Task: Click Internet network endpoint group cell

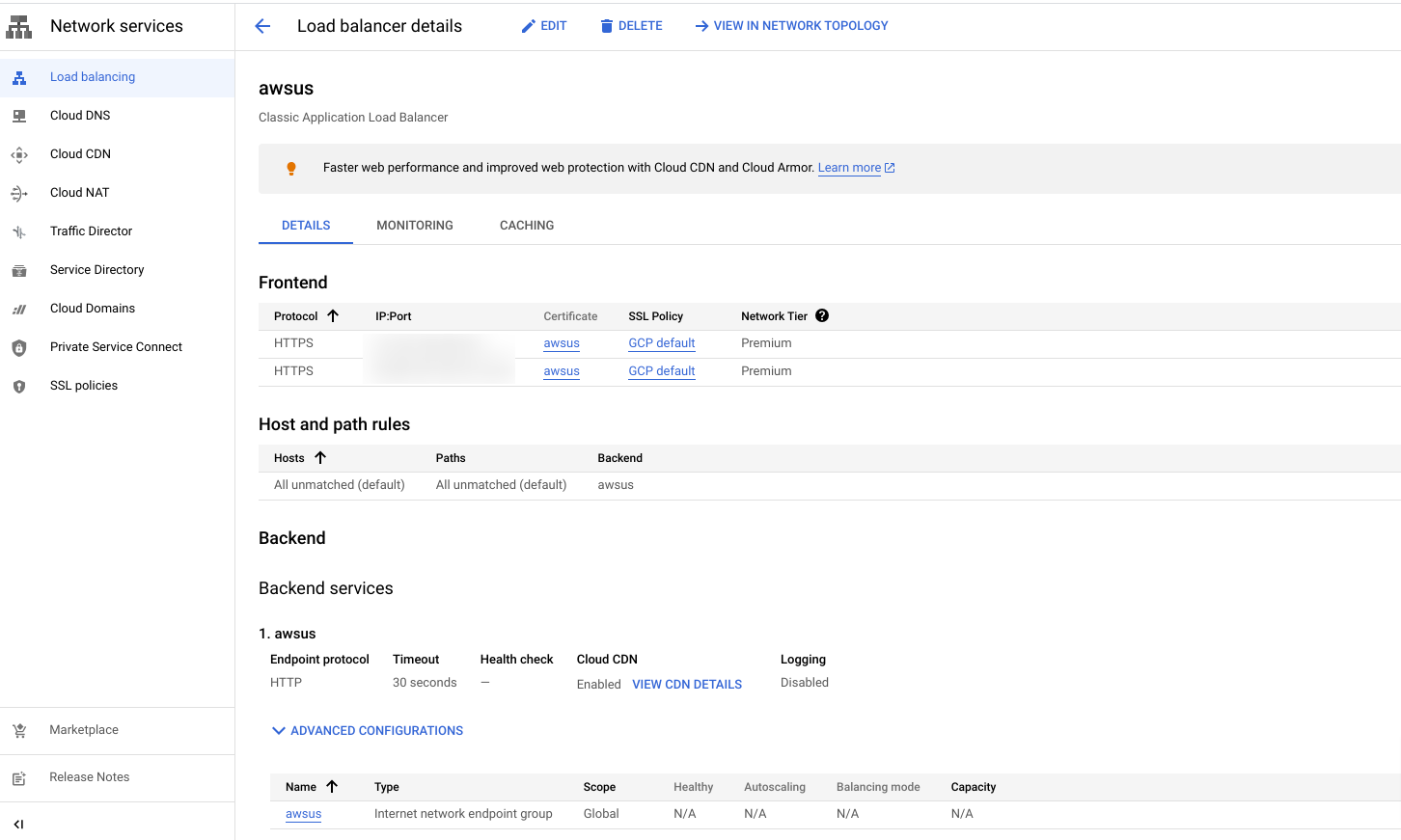Action: tap(463, 814)
